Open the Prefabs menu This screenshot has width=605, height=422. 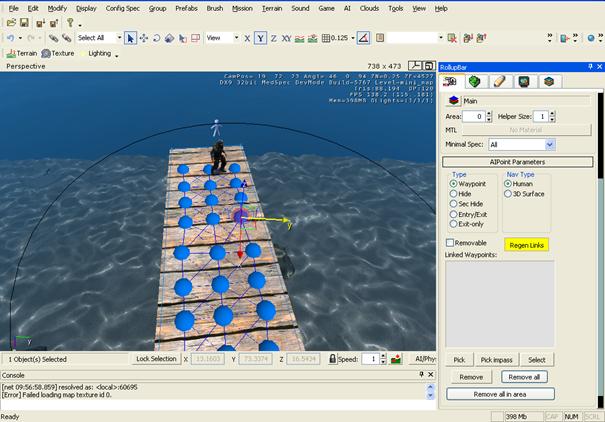click(x=186, y=8)
